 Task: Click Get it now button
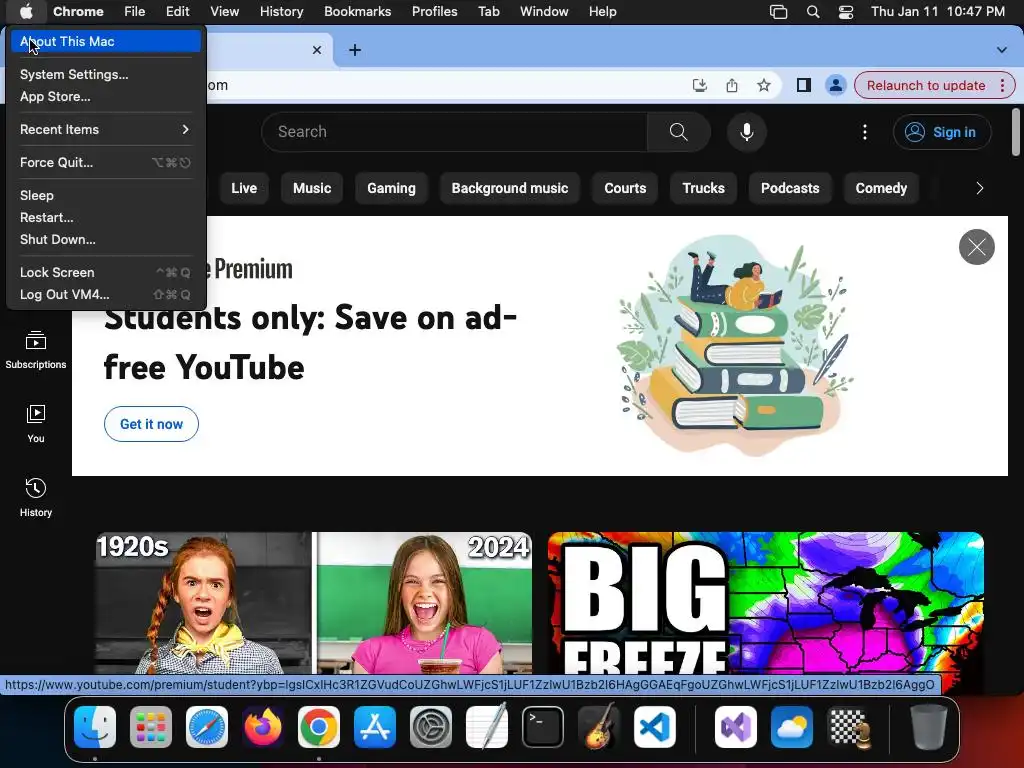[x=152, y=424]
